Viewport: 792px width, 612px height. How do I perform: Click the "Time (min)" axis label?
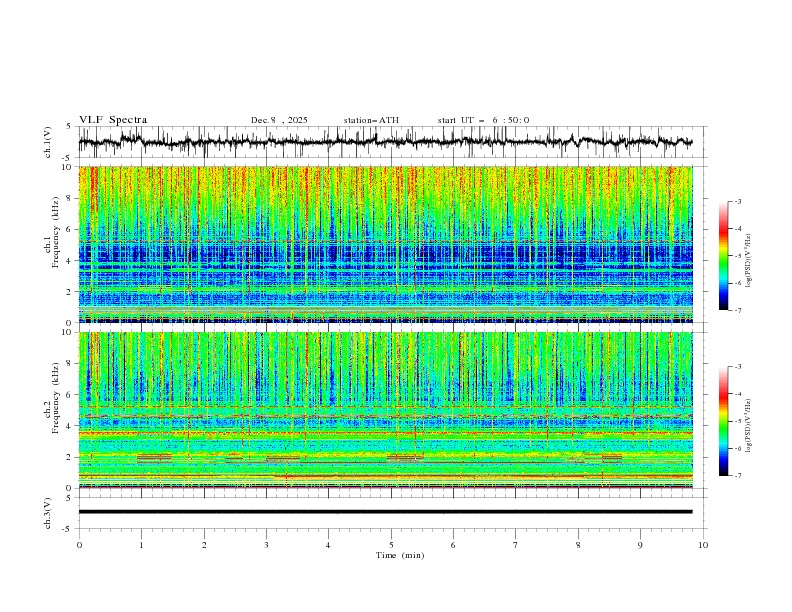tap(400, 555)
